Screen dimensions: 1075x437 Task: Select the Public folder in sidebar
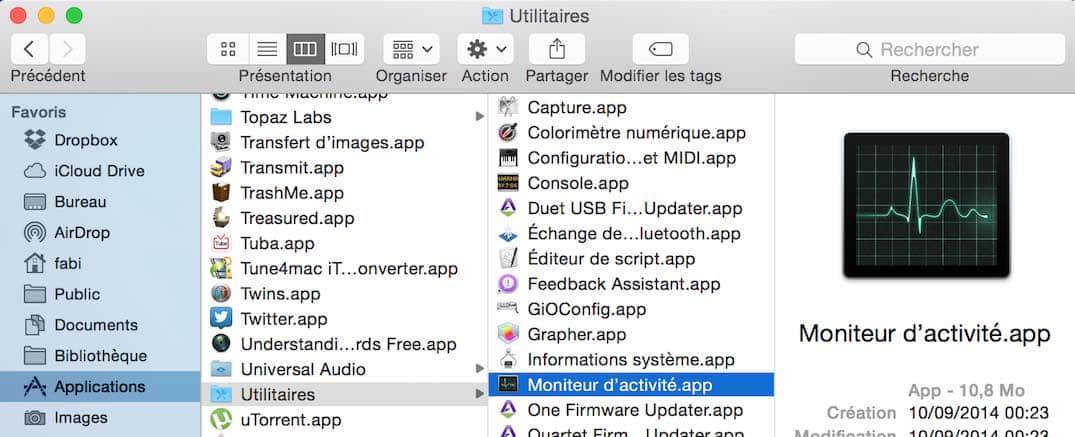pos(100,294)
